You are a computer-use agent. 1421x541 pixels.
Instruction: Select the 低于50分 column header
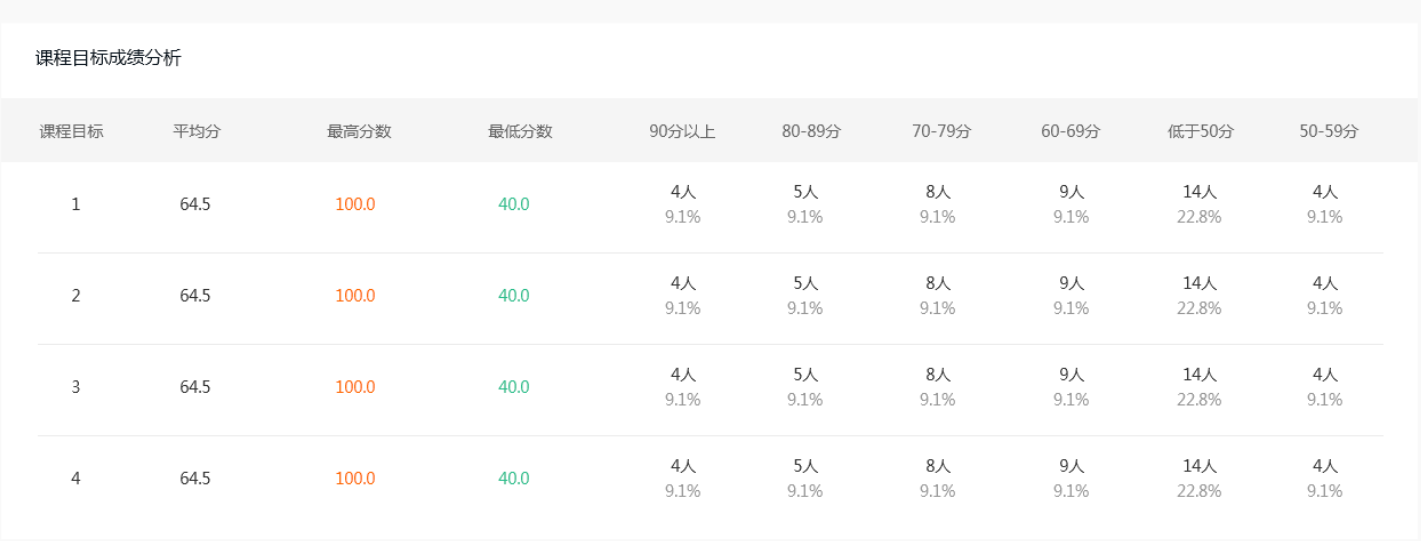pos(1201,131)
